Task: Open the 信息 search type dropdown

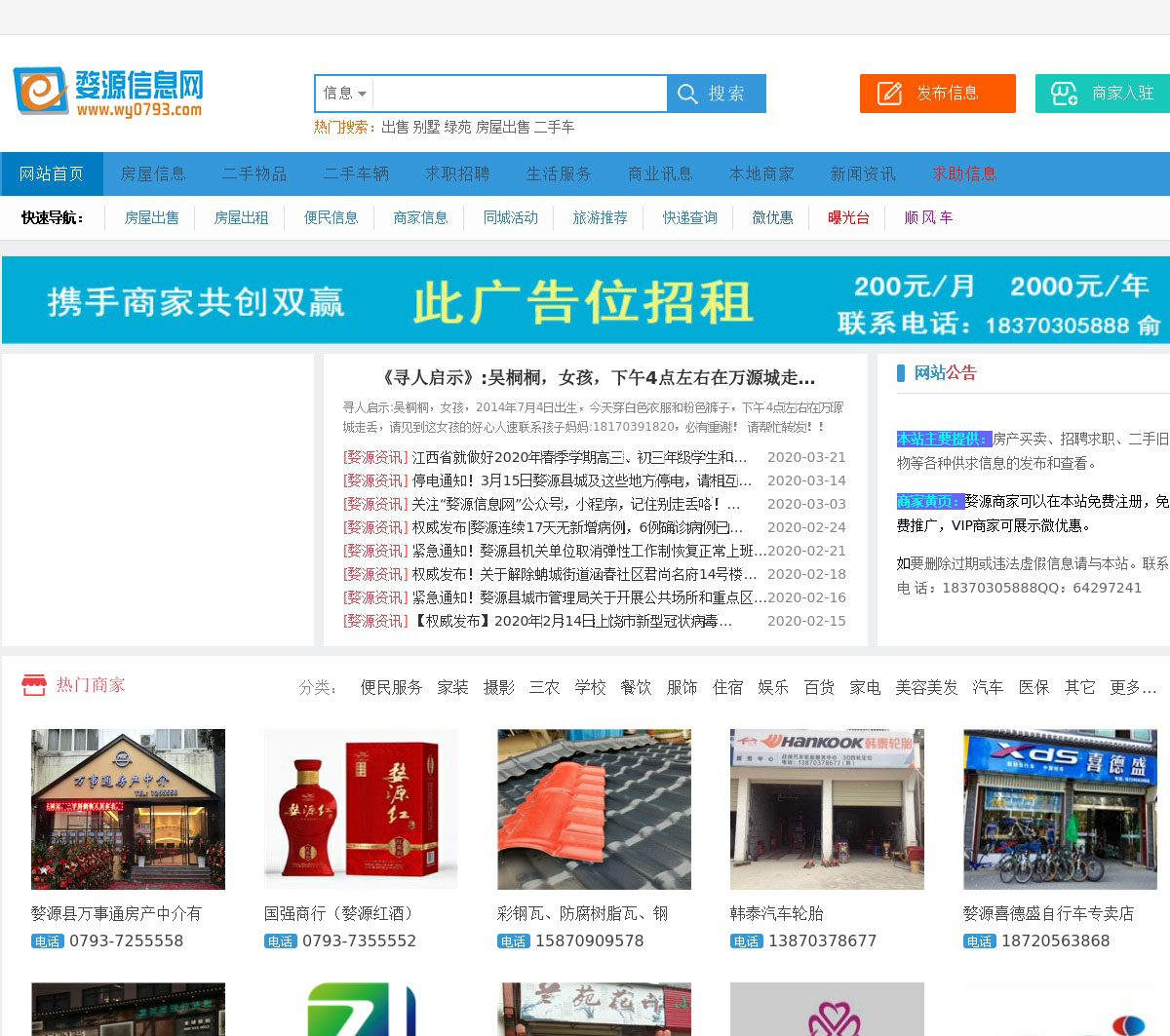Action: (x=344, y=94)
